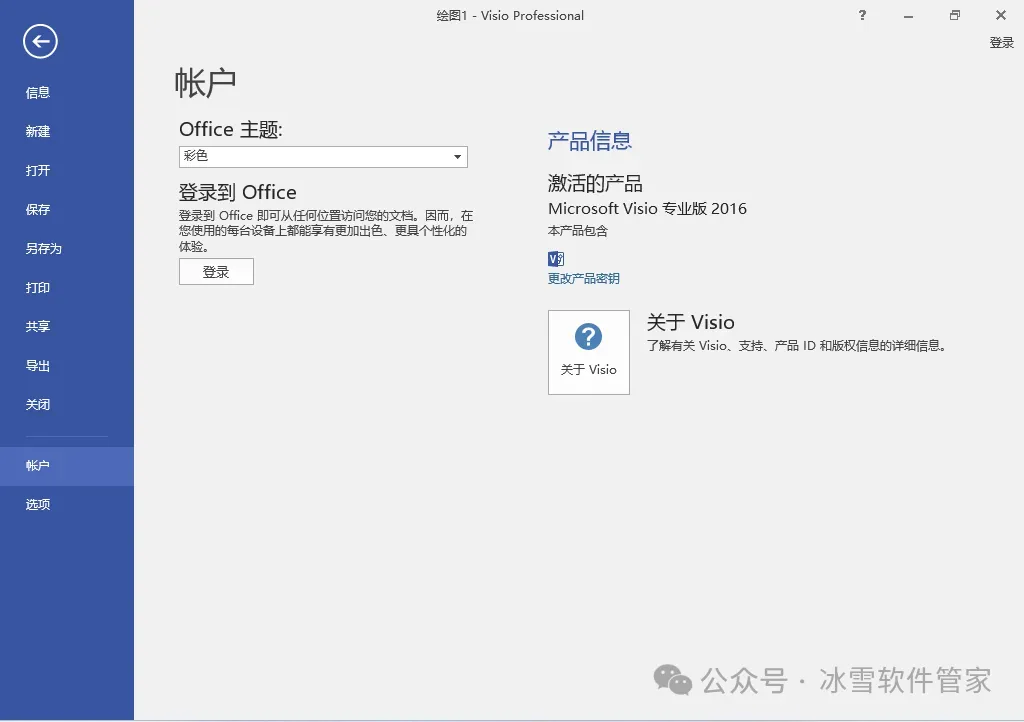Viewport: 1024px width, 722px height.
Task: Click the 激活的产品 label
Action: point(595,183)
